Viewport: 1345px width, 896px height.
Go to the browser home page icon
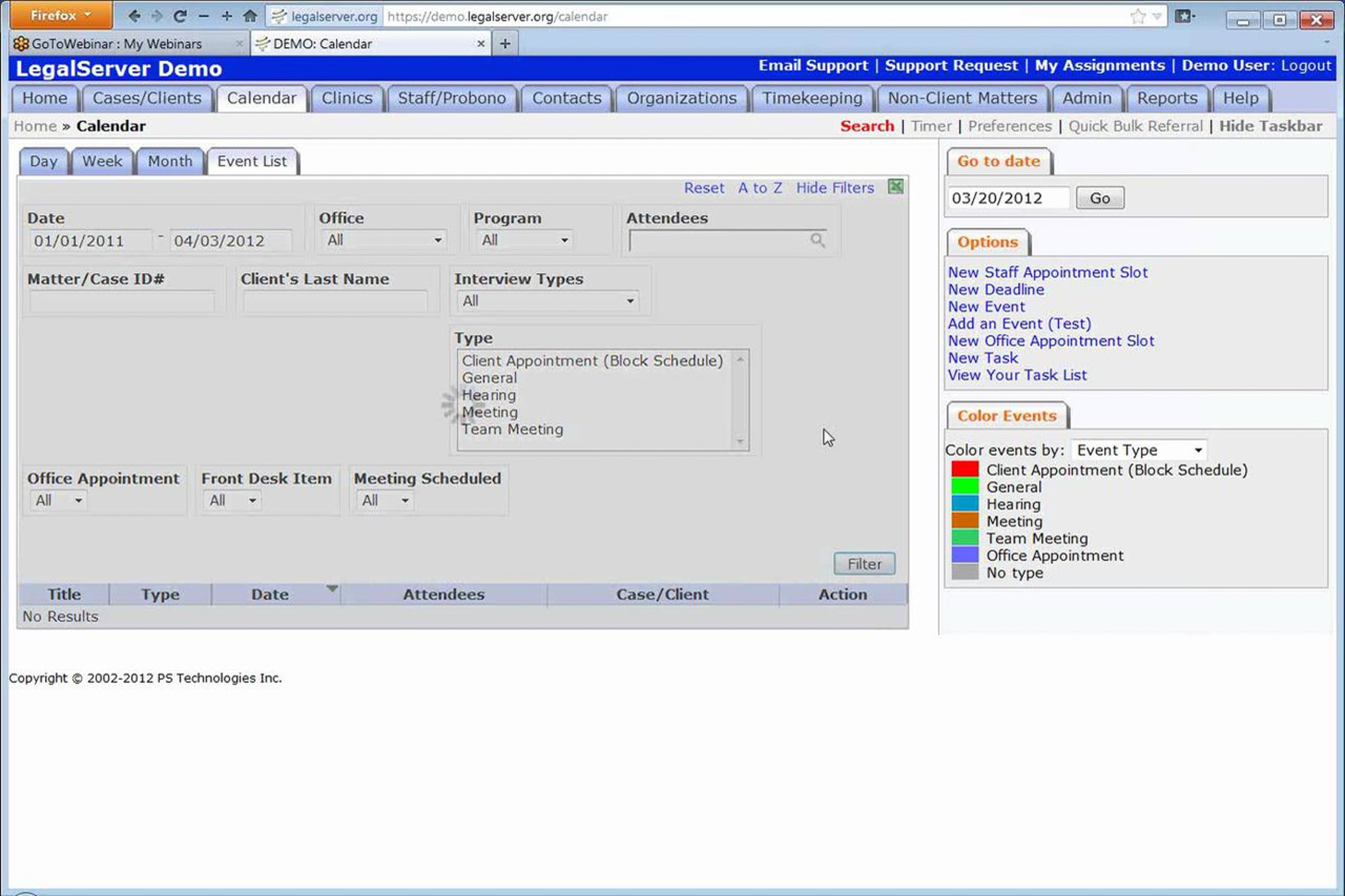(x=250, y=16)
